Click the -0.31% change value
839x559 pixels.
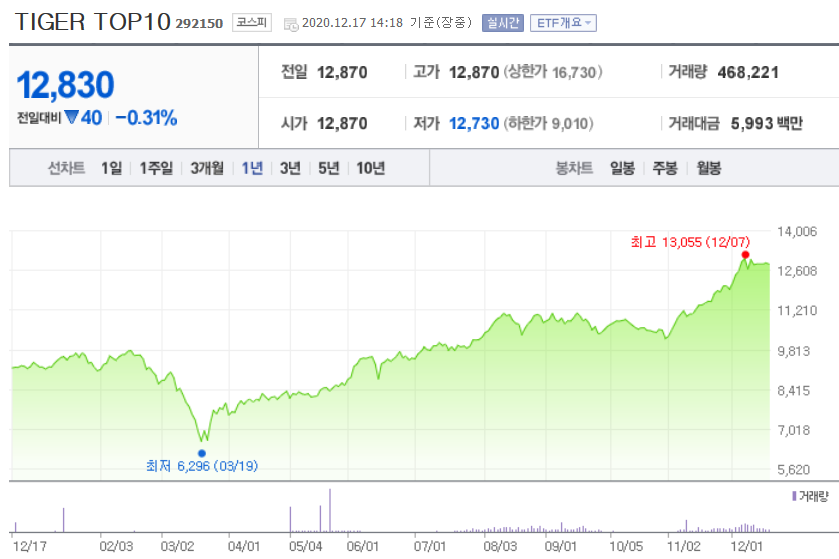pos(146,118)
